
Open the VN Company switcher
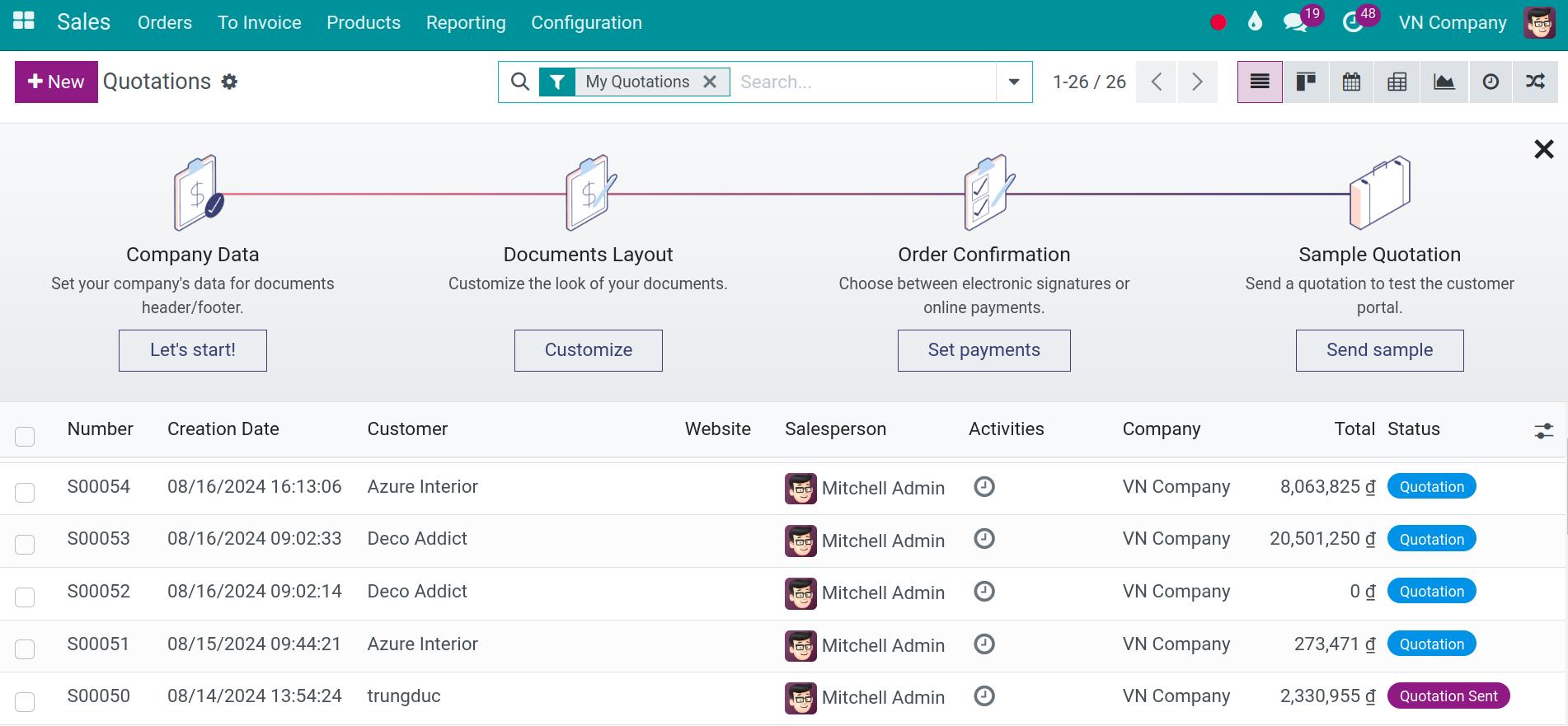point(1453,22)
